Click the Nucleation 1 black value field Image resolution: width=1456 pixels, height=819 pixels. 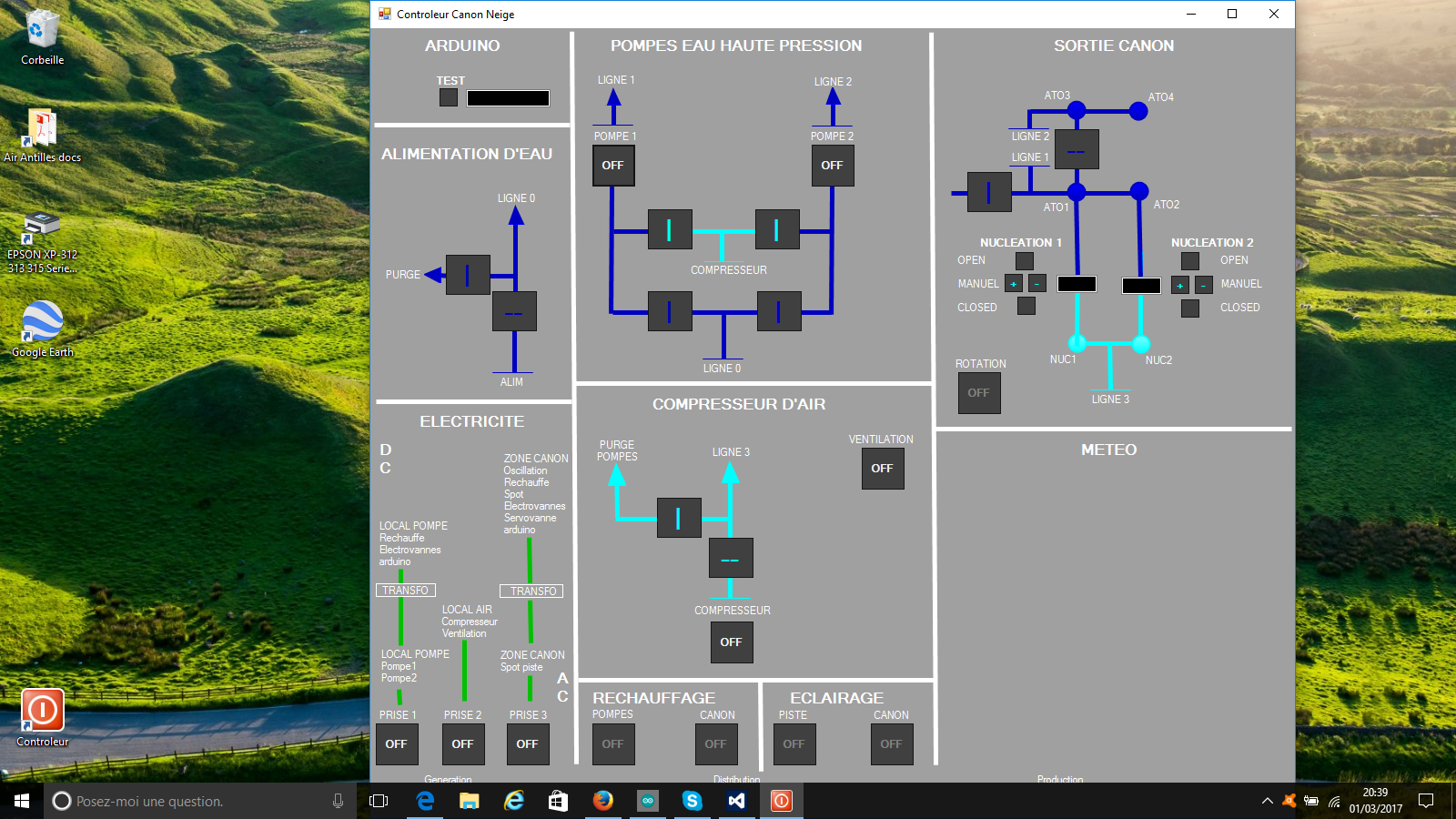[1077, 284]
